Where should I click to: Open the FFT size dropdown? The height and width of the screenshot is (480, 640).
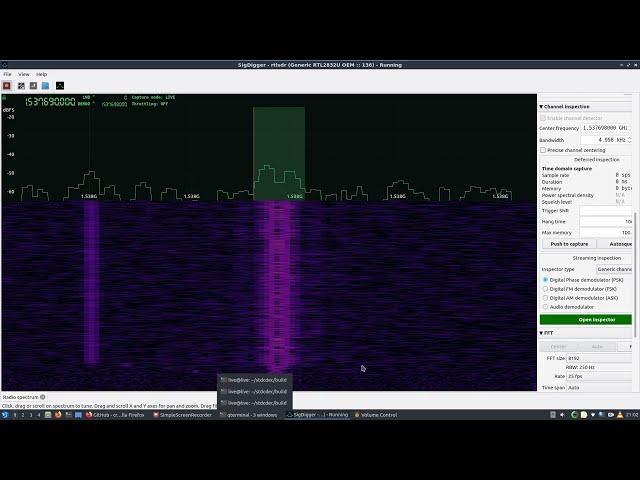point(599,358)
